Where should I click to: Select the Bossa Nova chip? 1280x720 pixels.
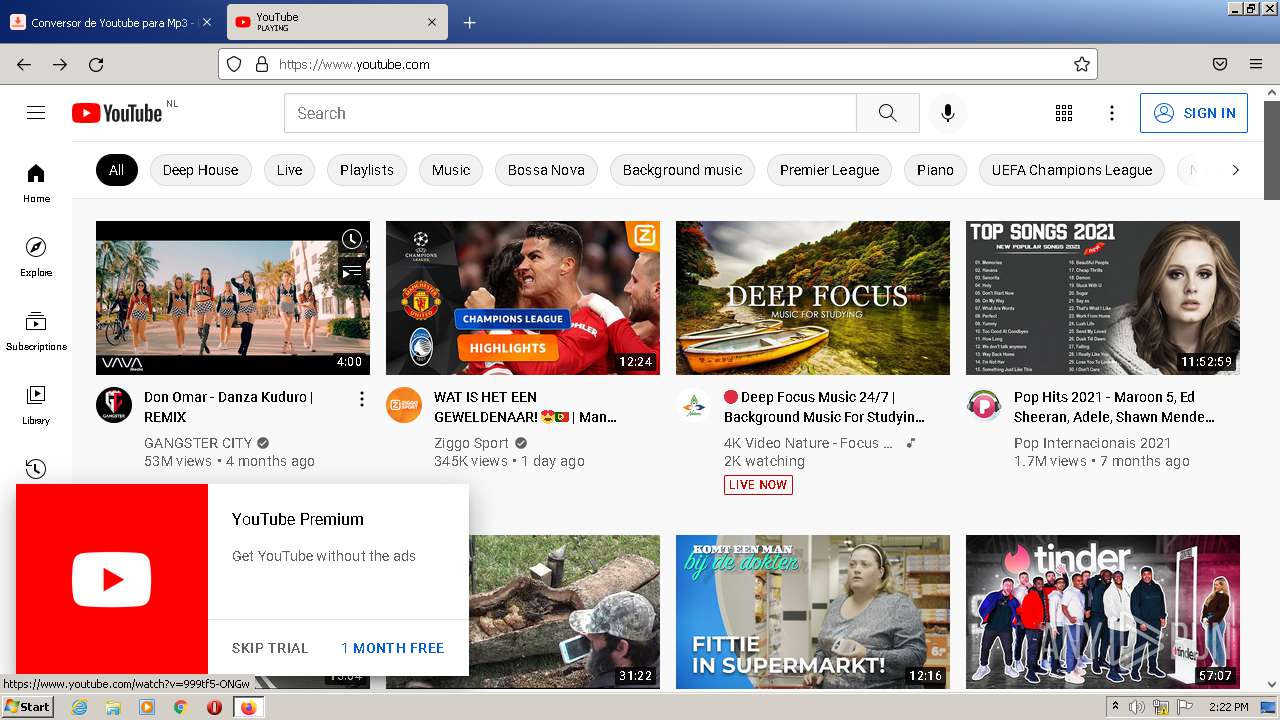point(546,170)
